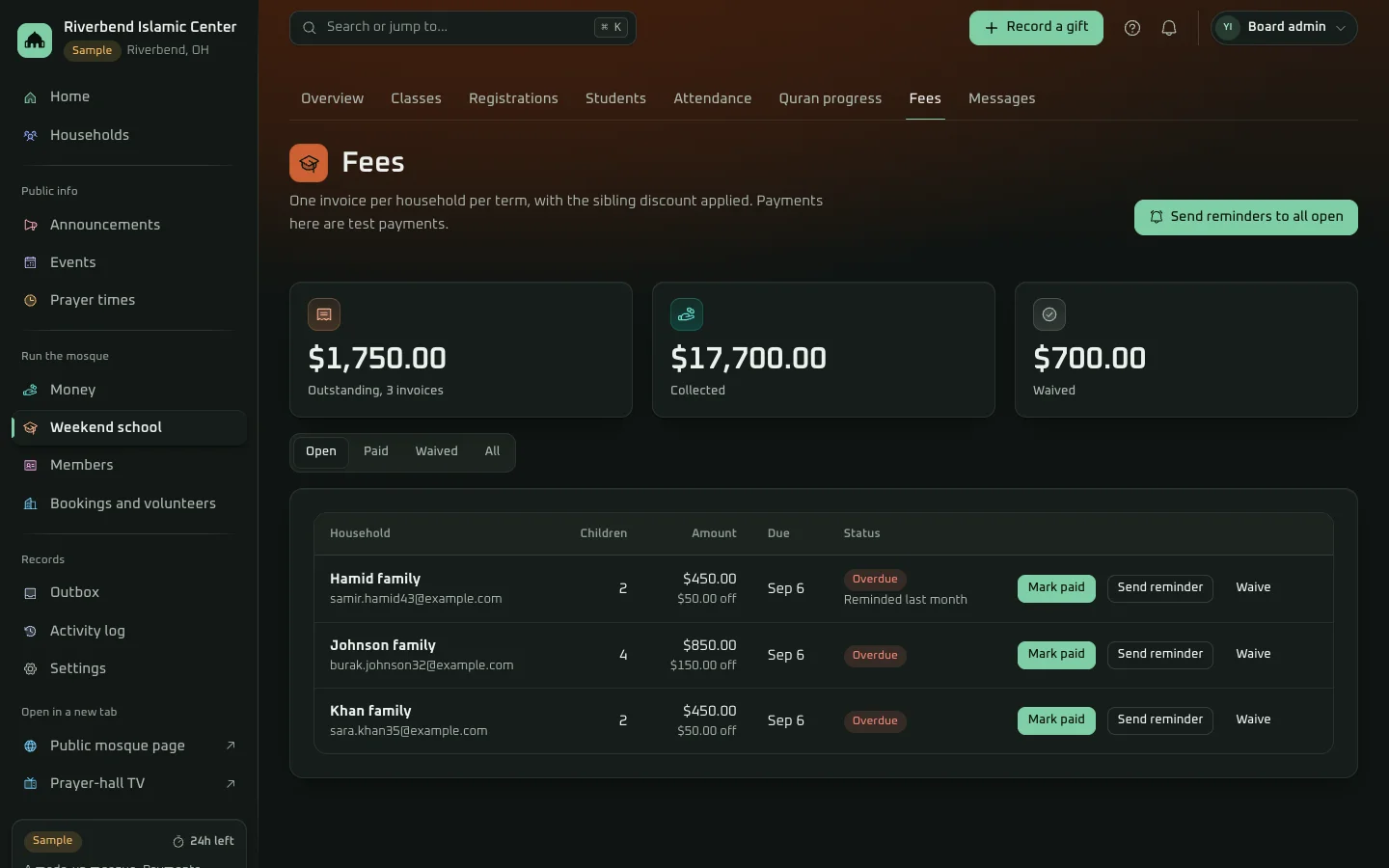Click the Members card icon
Viewport: 1389px width, 868px height.
31,466
